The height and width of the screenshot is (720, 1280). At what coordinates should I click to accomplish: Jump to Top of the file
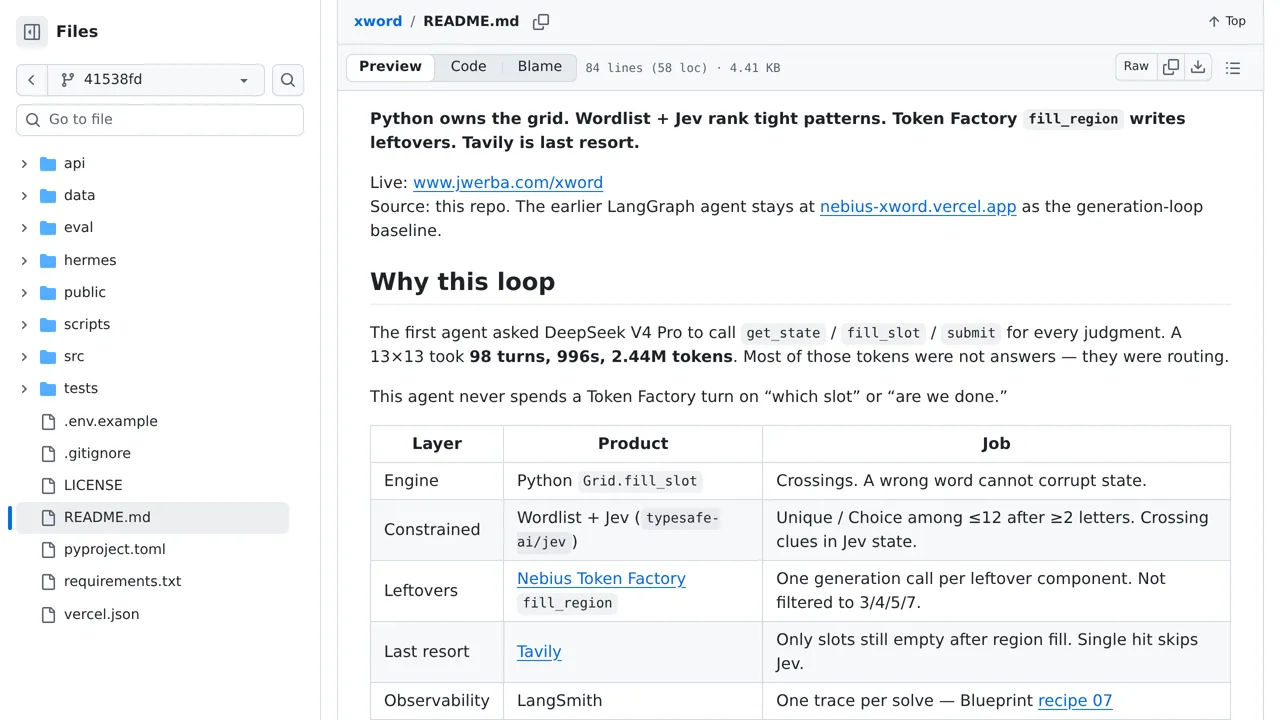click(x=1227, y=21)
